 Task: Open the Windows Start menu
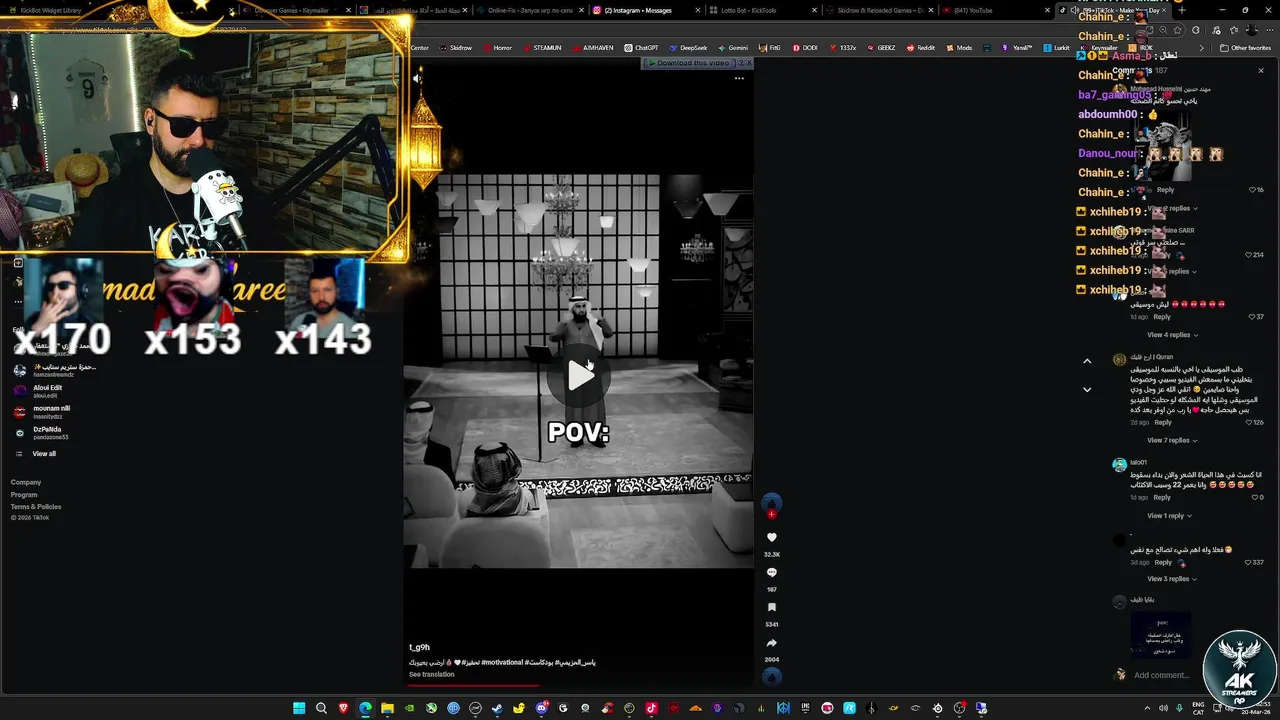299,708
